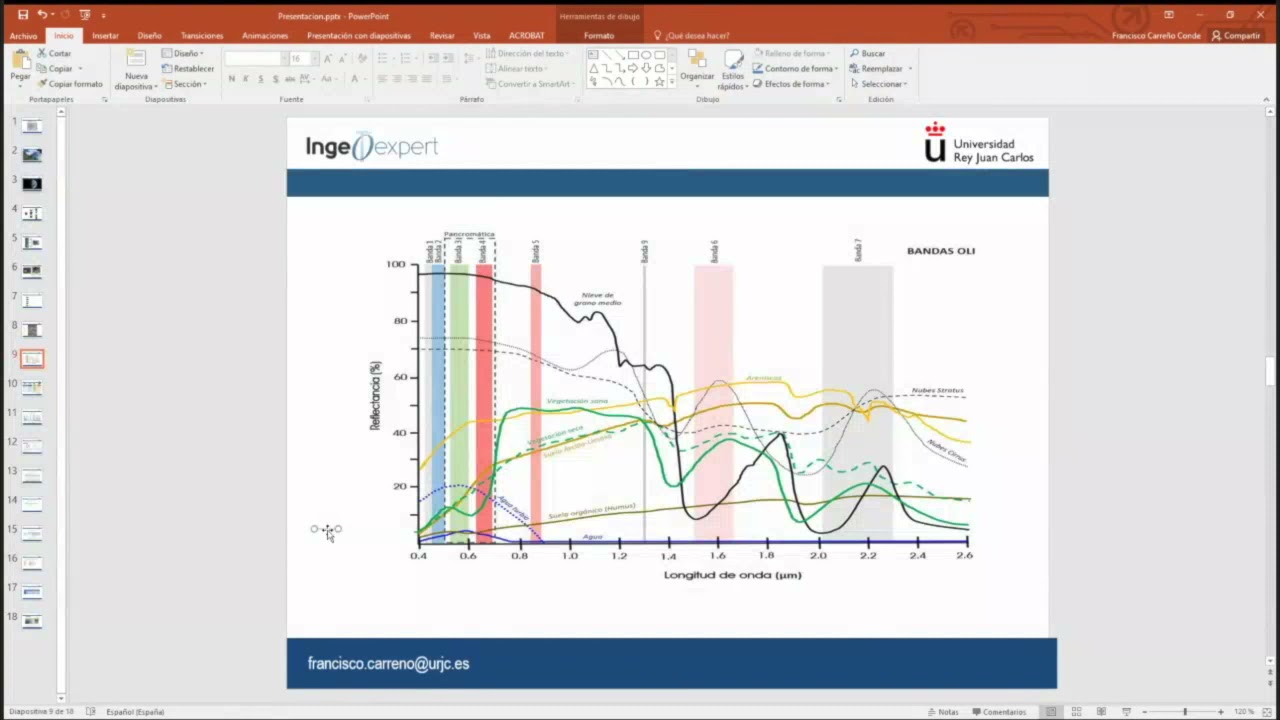
Task: Switch to Transiciones tab
Action: [202, 36]
